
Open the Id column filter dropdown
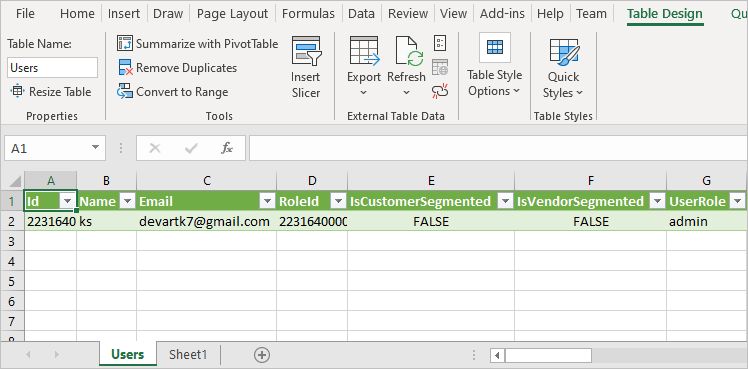pos(68,202)
